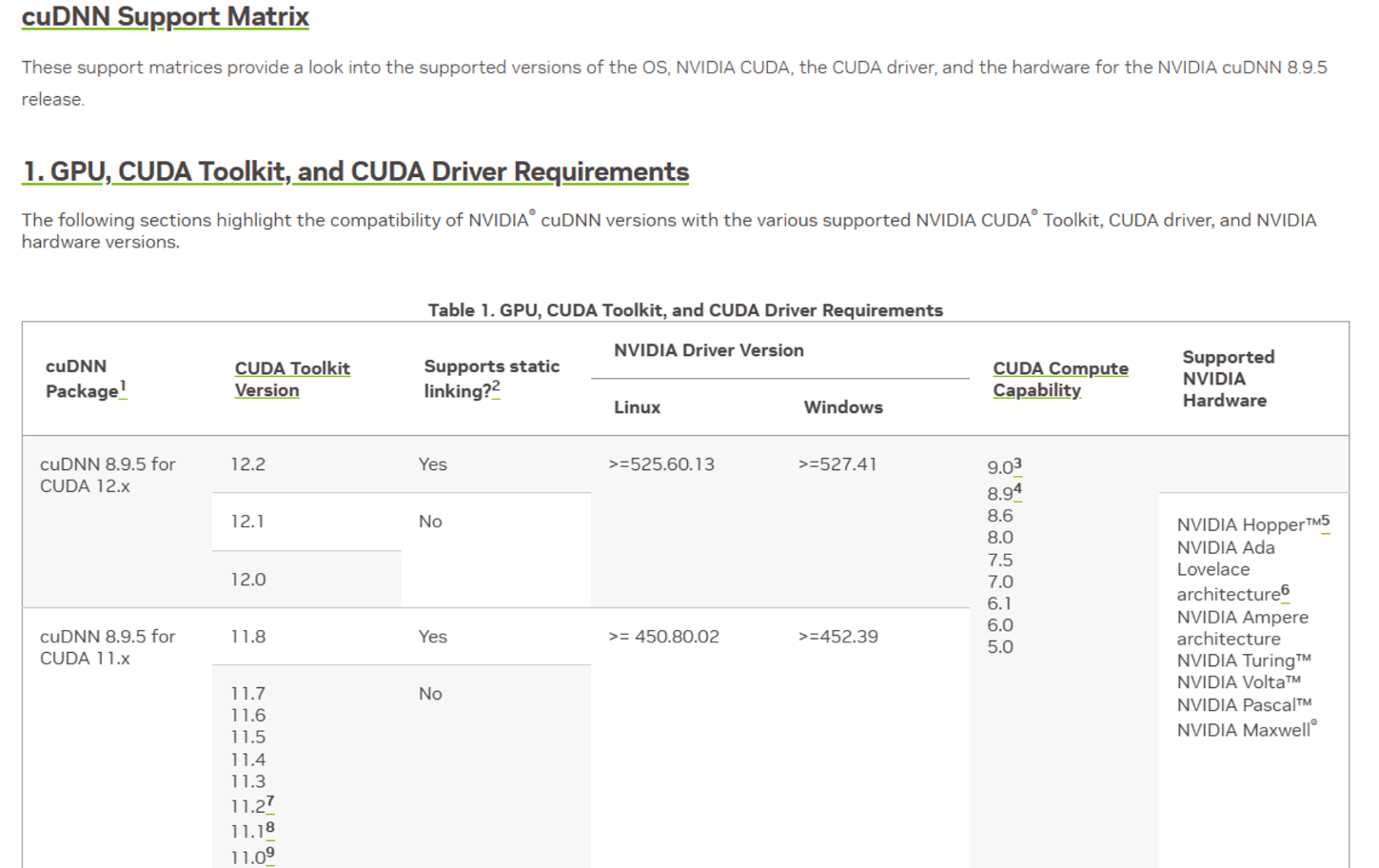Image resolution: width=1379 pixels, height=868 pixels.
Task: Click the Windows driver >=527.41 value
Action: click(837, 464)
